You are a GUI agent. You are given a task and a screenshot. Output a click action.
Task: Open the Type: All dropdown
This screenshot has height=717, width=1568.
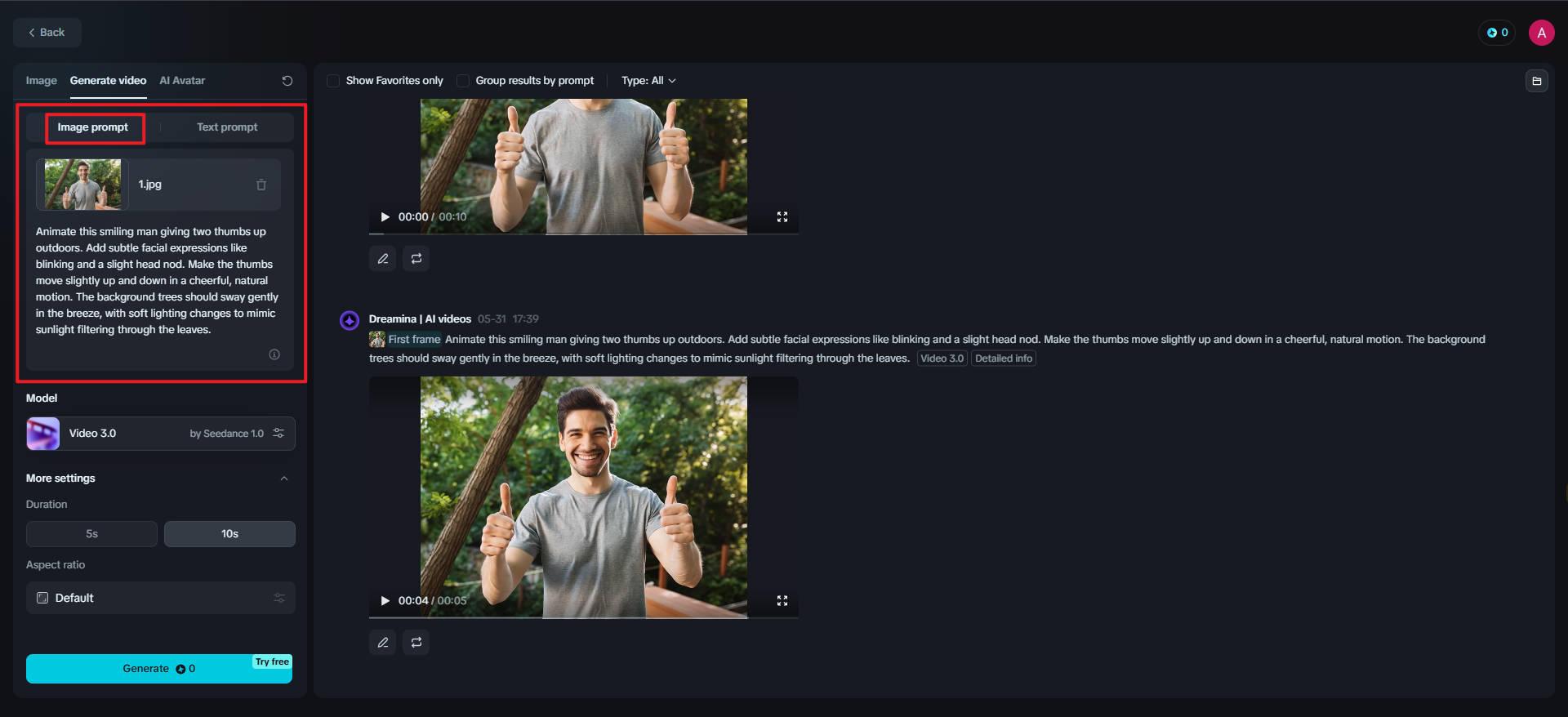(x=648, y=81)
